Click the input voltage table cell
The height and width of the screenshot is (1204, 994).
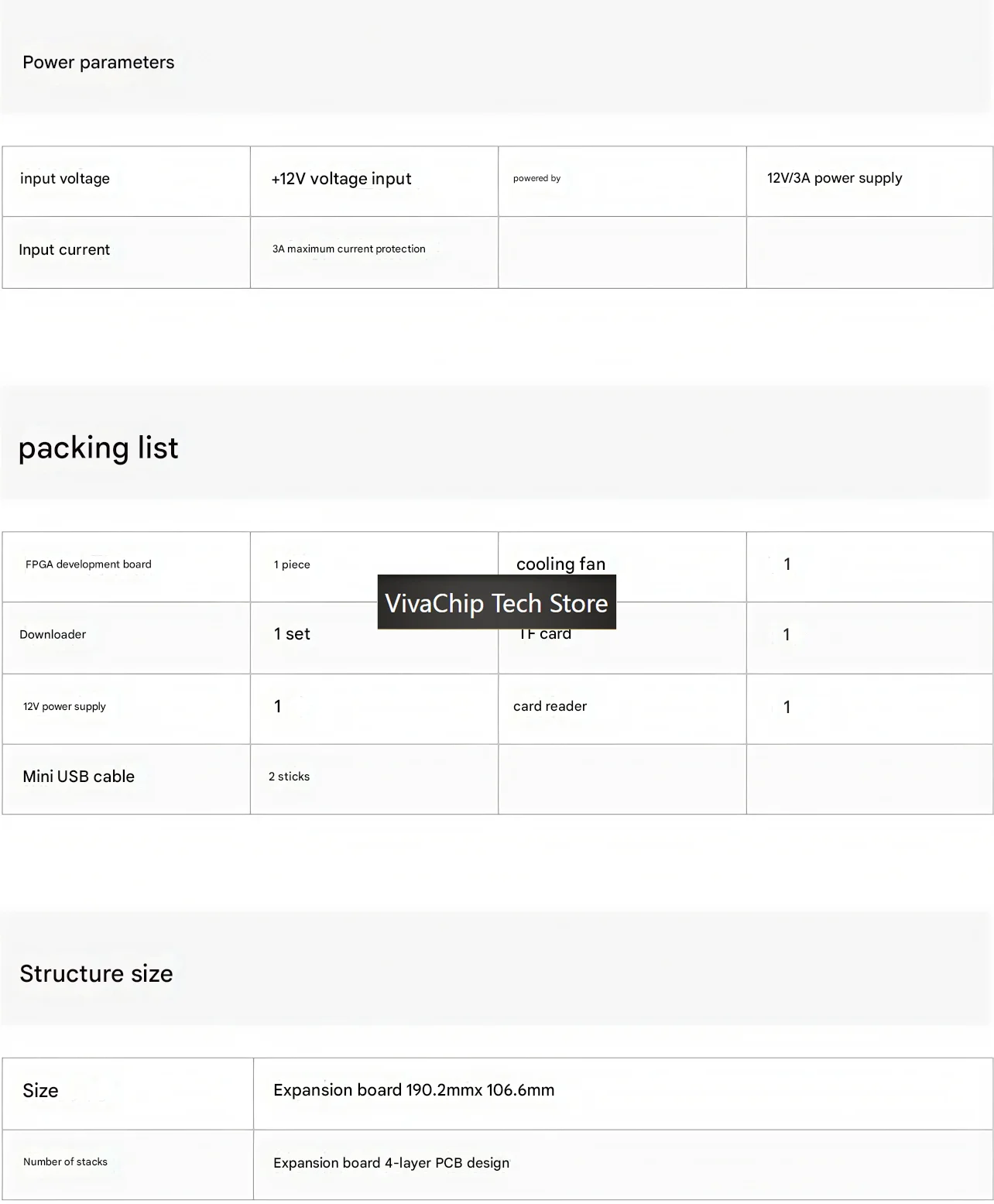(126, 181)
